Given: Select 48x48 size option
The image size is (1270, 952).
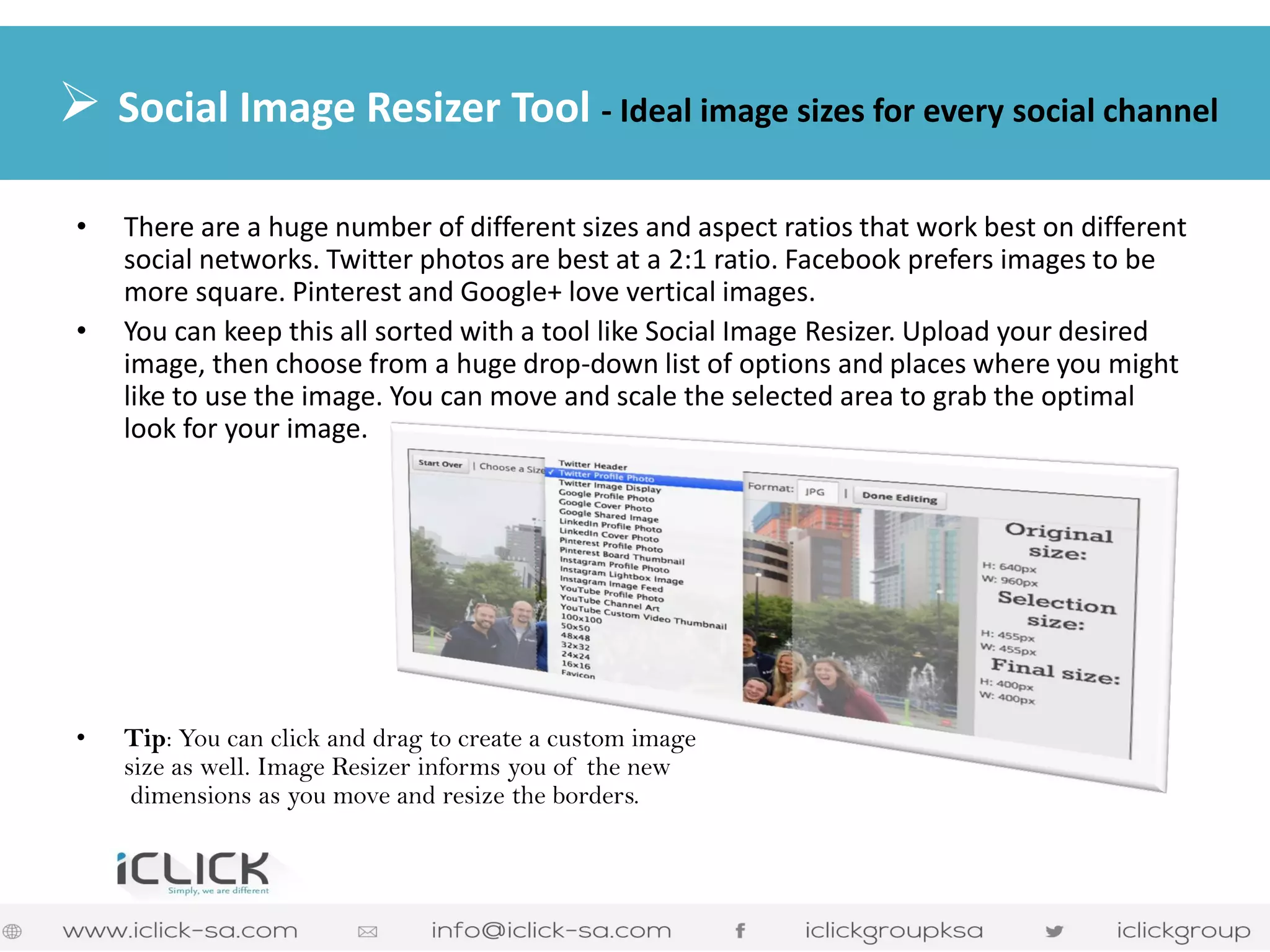Looking at the screenshot, I should click(x=575, y=637).
